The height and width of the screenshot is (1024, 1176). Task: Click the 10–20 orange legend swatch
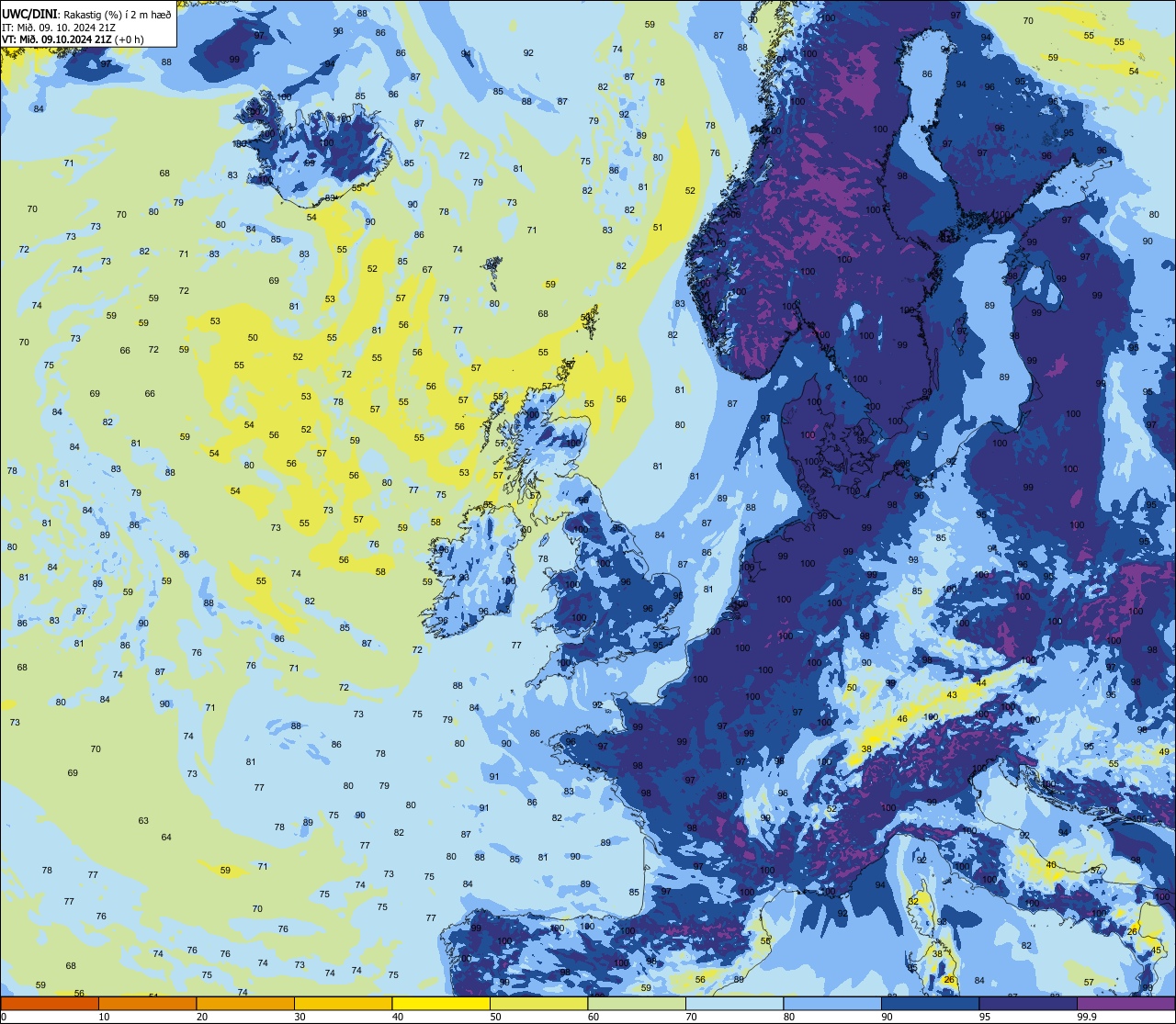coord(147,1003)
